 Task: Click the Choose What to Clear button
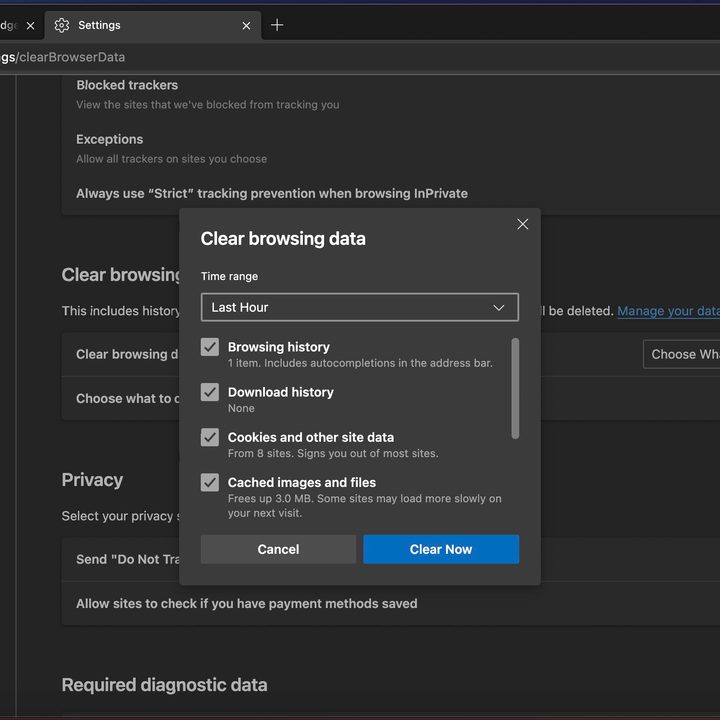(x=682, y=354)
